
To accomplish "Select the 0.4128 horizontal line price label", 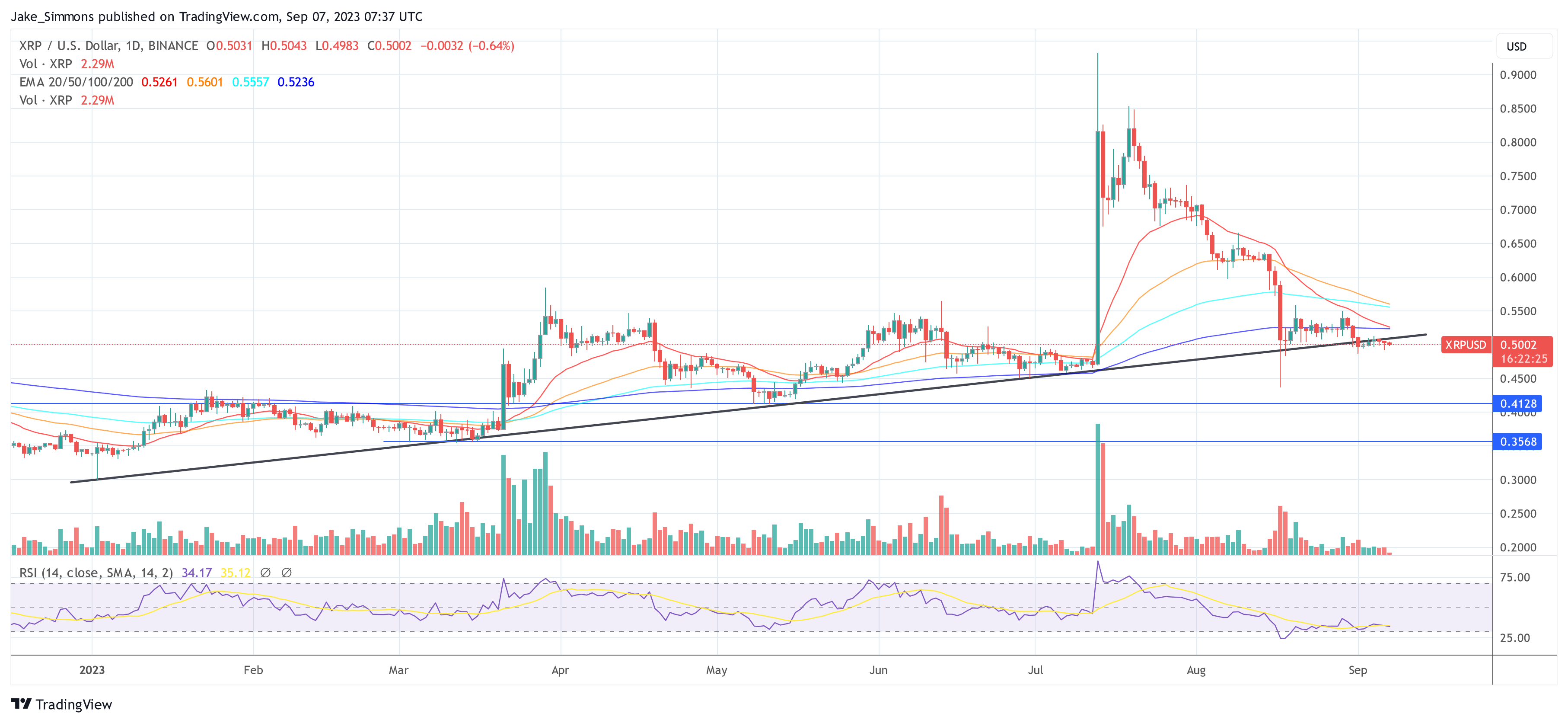I will pyautogui.click(x=1517, y=403).
